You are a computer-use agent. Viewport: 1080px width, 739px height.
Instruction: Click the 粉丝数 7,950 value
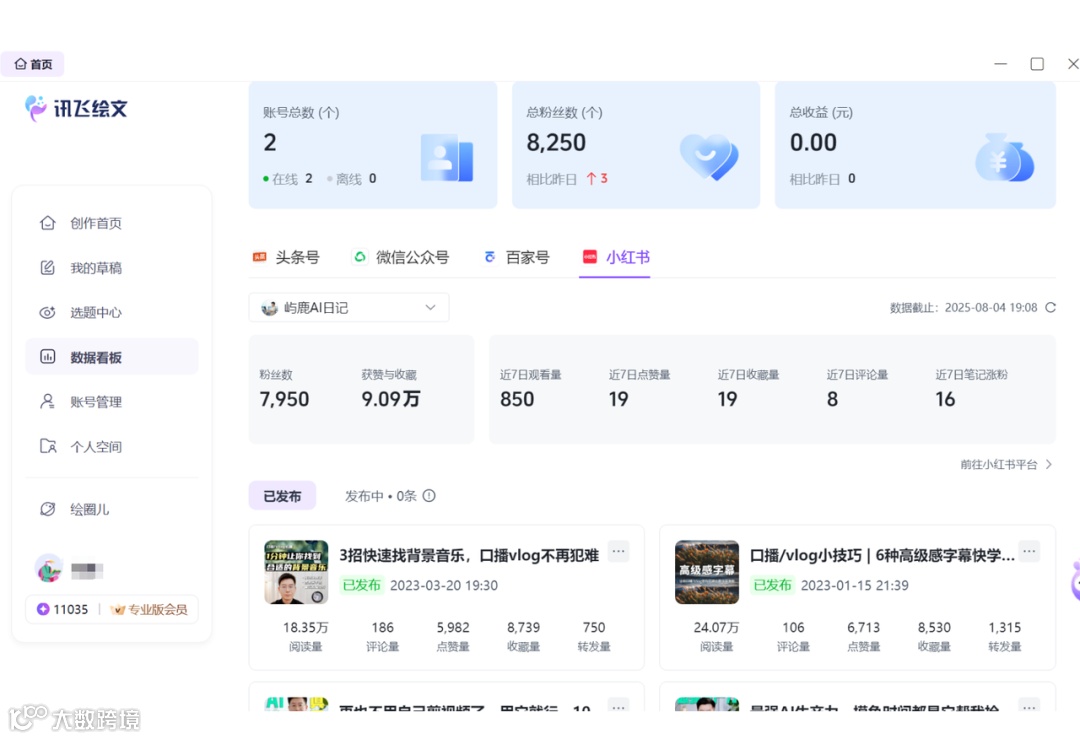(x=284, y=399)
